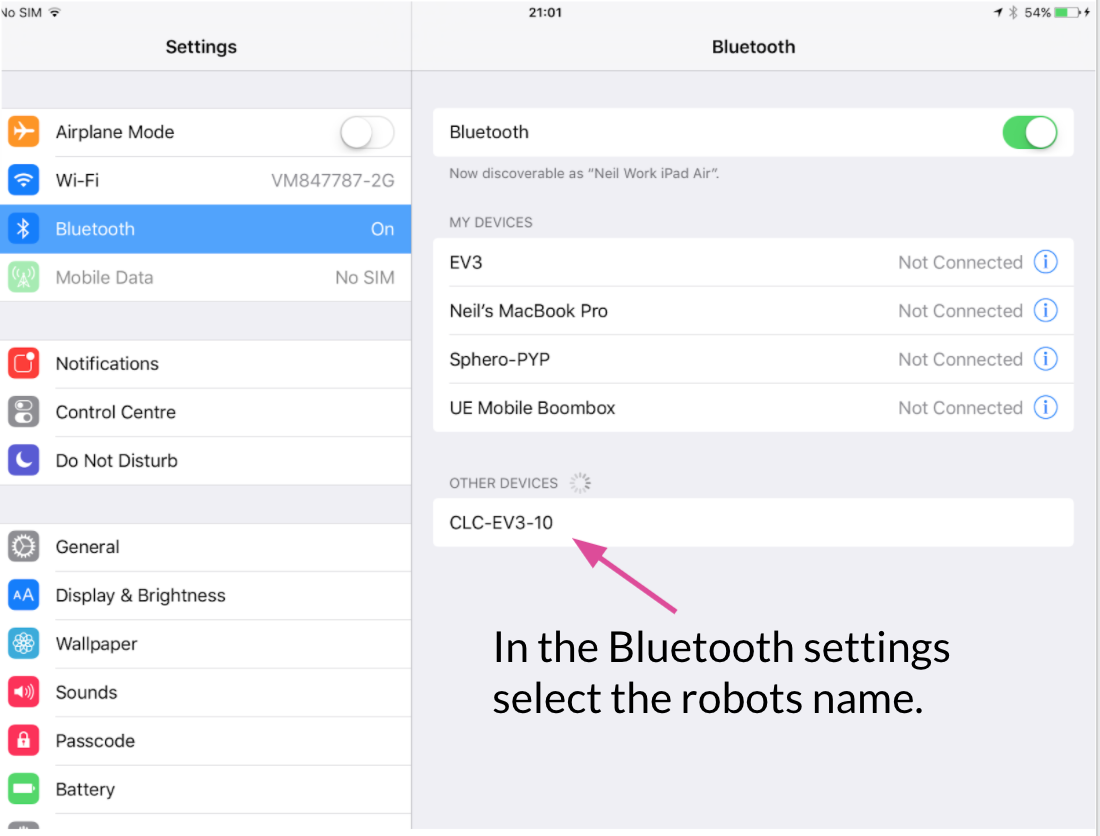
Task: Tap the green Battery icon
Action: [x=23, y=789]
